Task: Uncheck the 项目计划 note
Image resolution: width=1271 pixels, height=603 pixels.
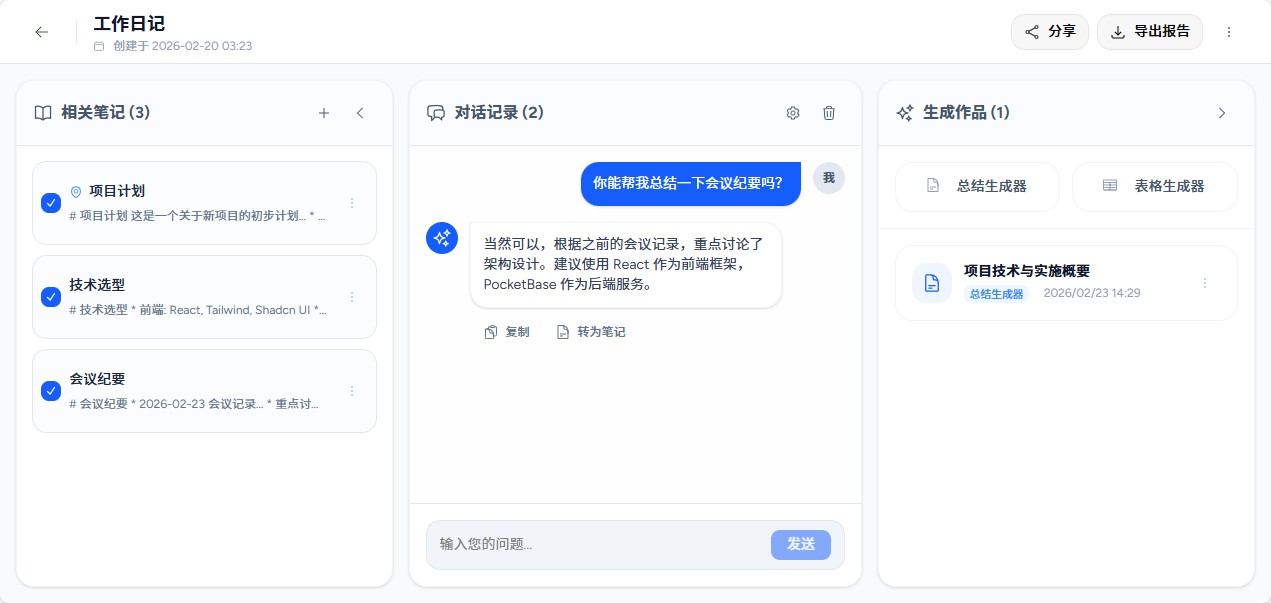Action: pos(51,202)
